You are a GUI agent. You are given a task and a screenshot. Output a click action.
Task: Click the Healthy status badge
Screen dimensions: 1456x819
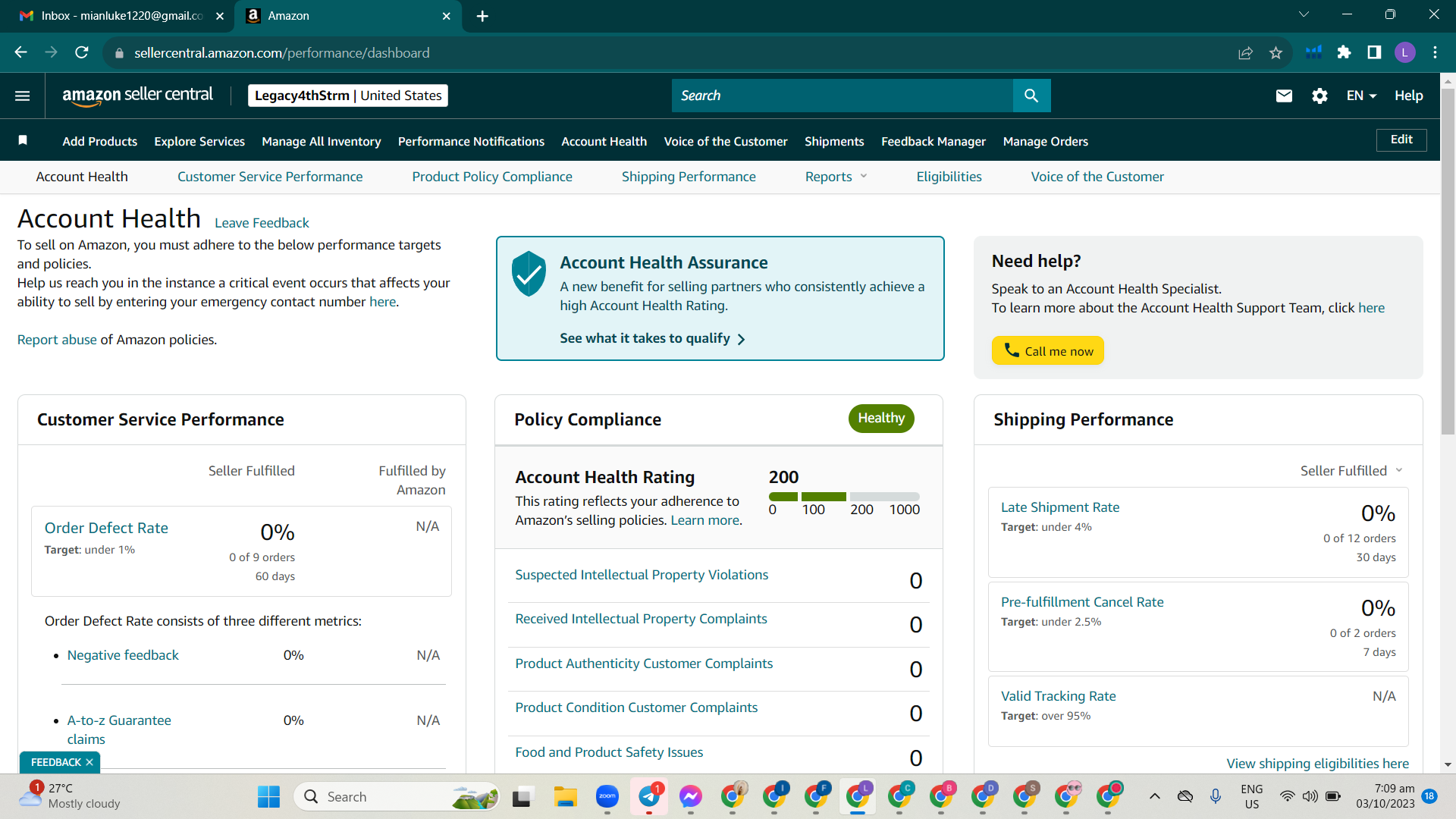[x=880, y=419]
